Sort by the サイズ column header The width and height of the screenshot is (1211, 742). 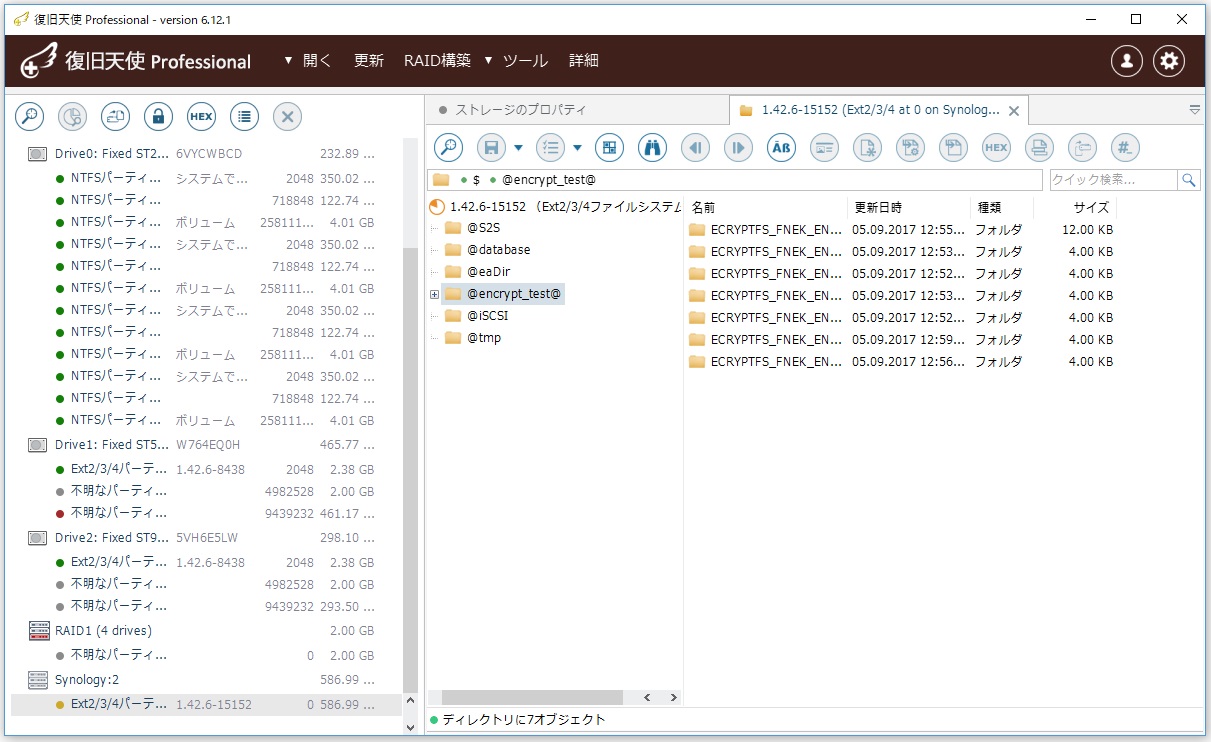coord(1075,208)
